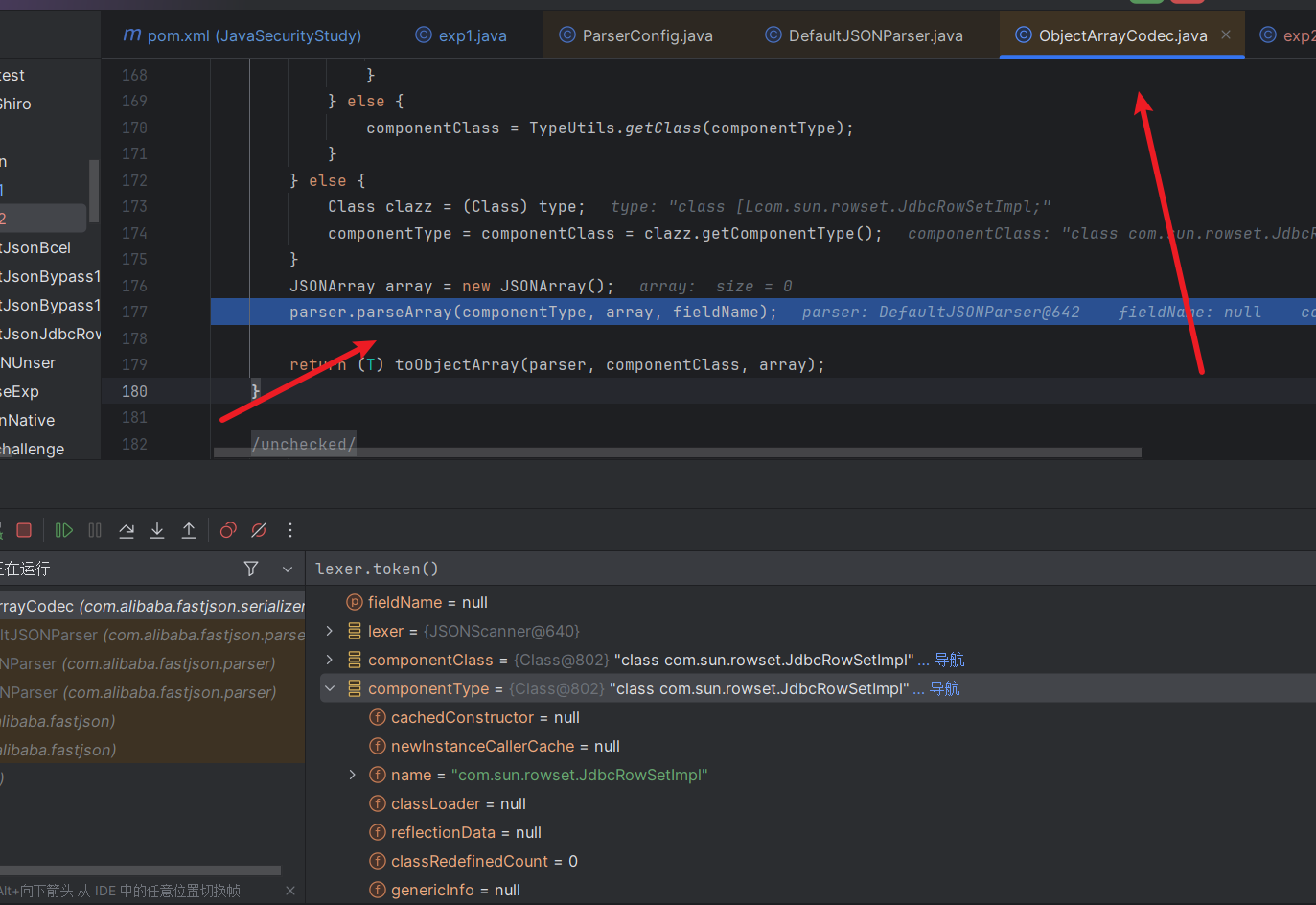
Task: Select the cachedConstructor = null field
Action: (x=485, y=717)
